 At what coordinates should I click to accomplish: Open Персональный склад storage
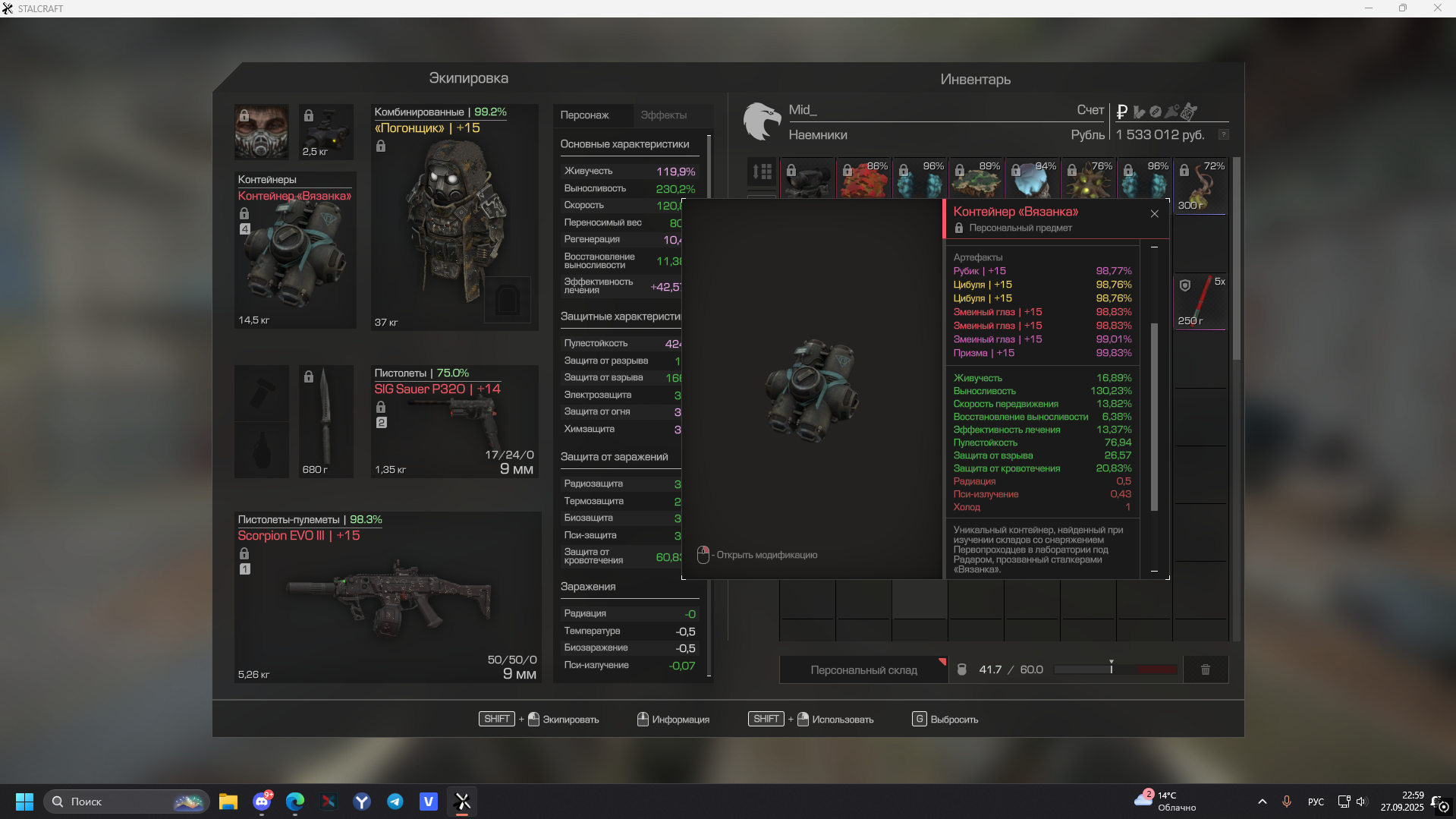(x=863, y=670)
